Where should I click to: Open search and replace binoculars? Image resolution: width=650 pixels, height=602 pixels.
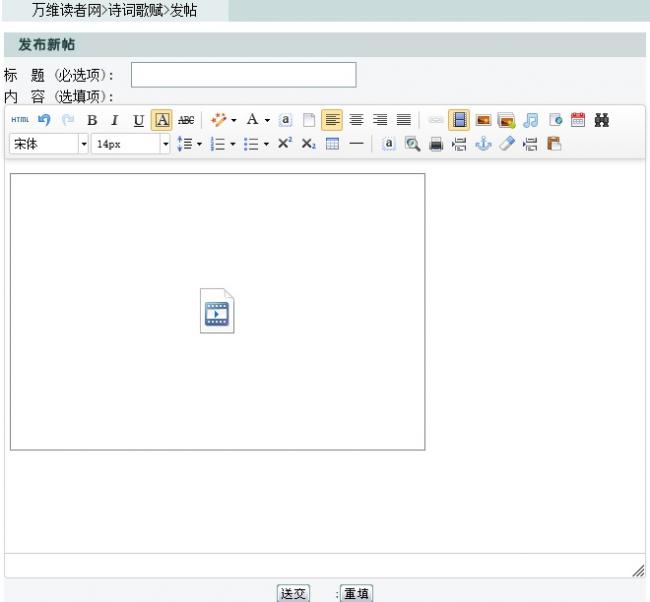pyautogui.click(x=601, y=120)
